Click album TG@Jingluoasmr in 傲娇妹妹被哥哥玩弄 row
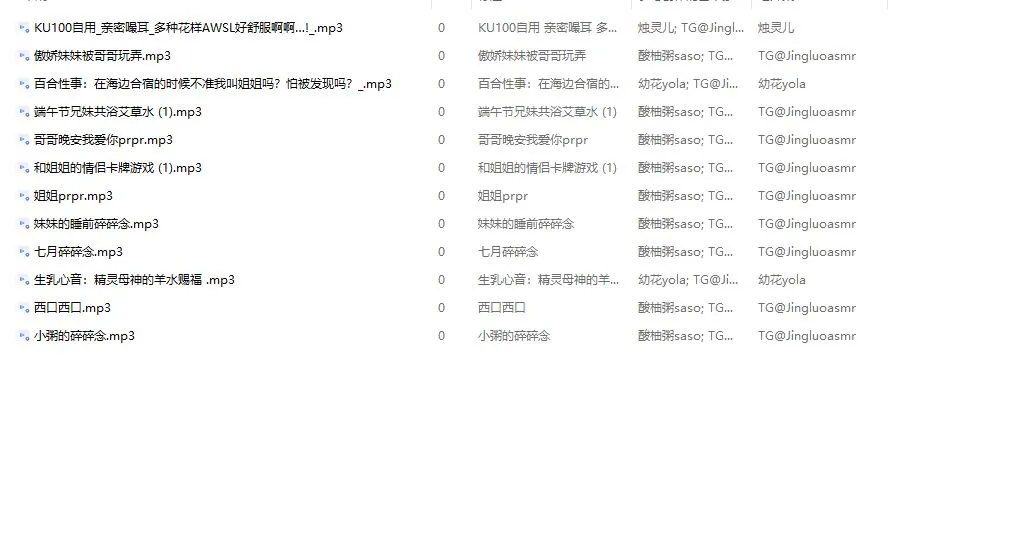This screenshot has height=538, width=1031. click(x=806, y=56)
